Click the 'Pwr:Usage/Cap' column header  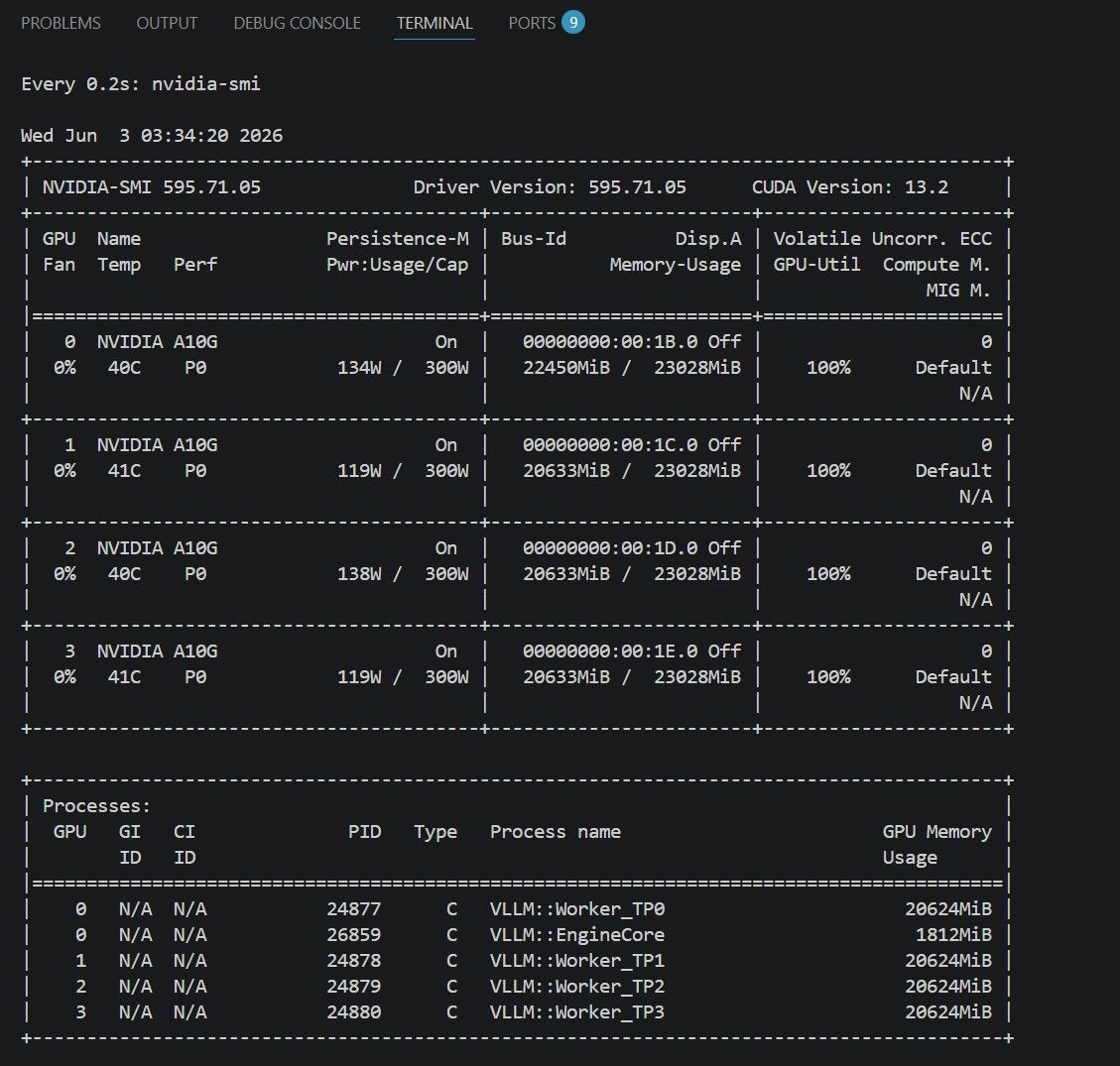tap(397, 265)
